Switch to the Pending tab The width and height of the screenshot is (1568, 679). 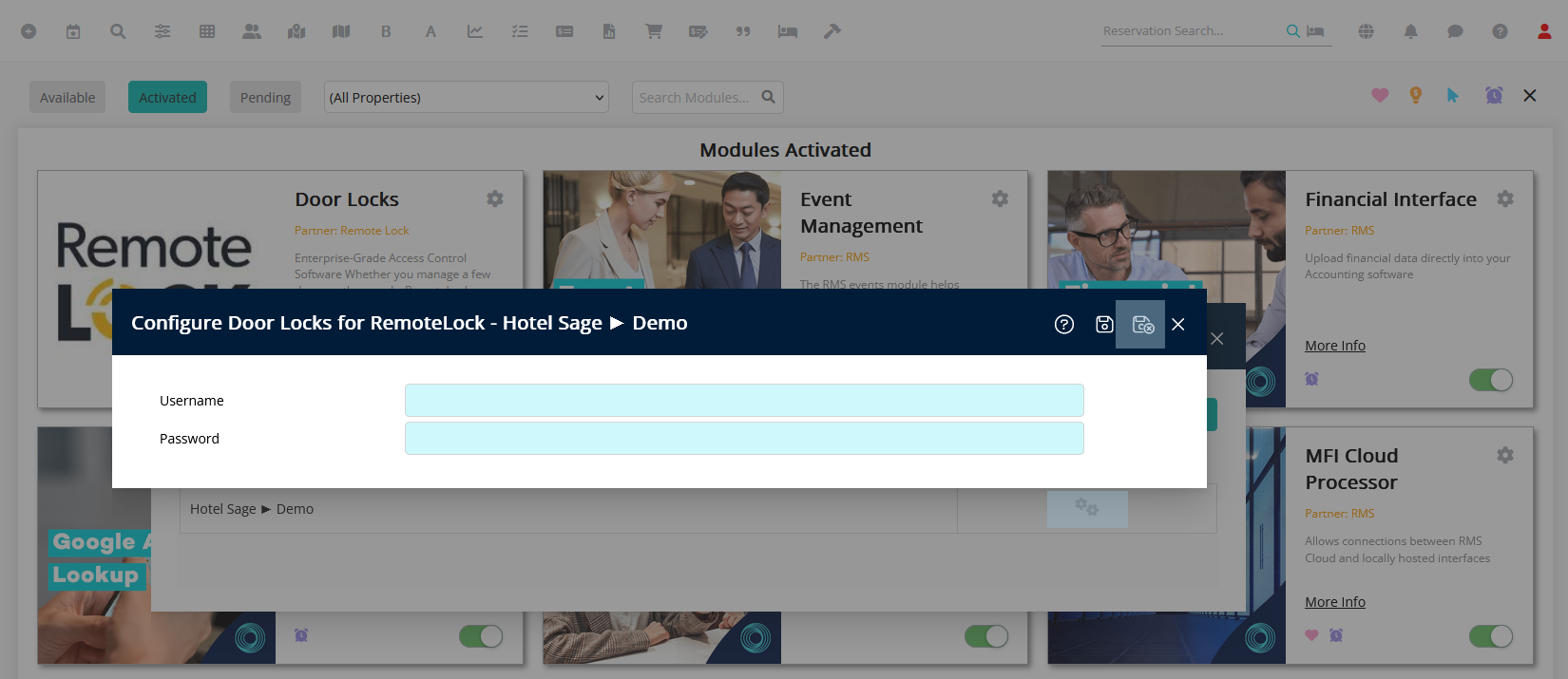(x=265, y=97)
